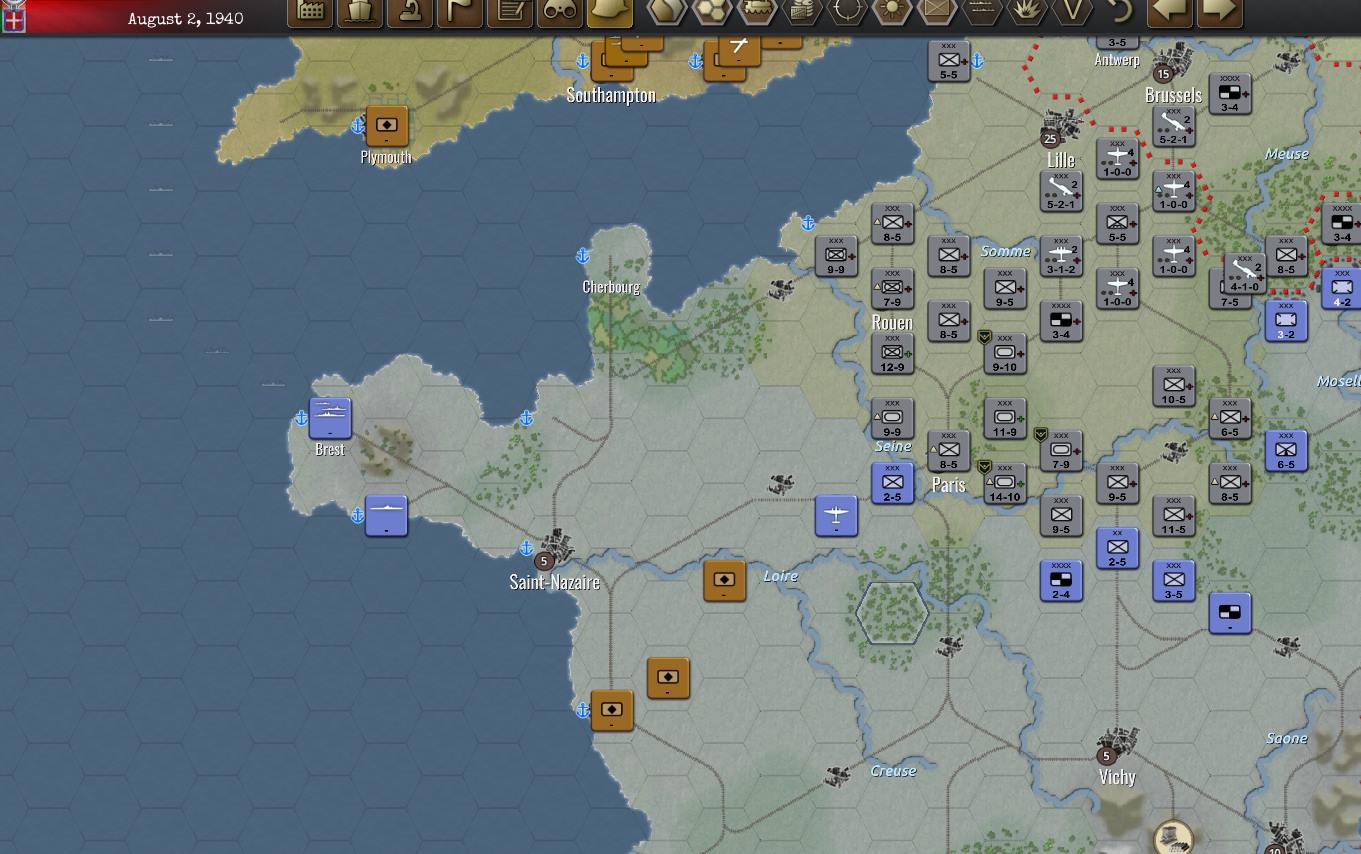This screenshot has height=854, width=1361.
Task: Select the submarine unit south of Brest
Action: point(386,515)
